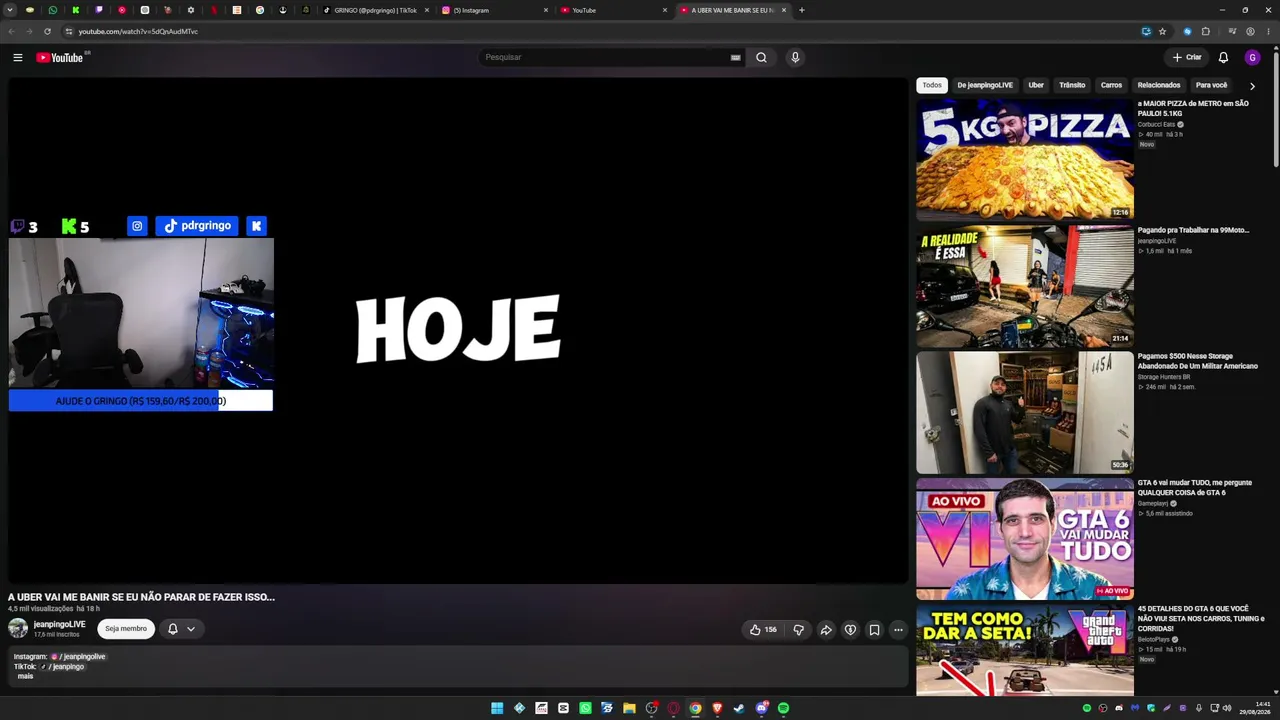Viewport: 1280px width, 720px height.
Task: Expand the description with 'mais'
Action: (25, 676)
